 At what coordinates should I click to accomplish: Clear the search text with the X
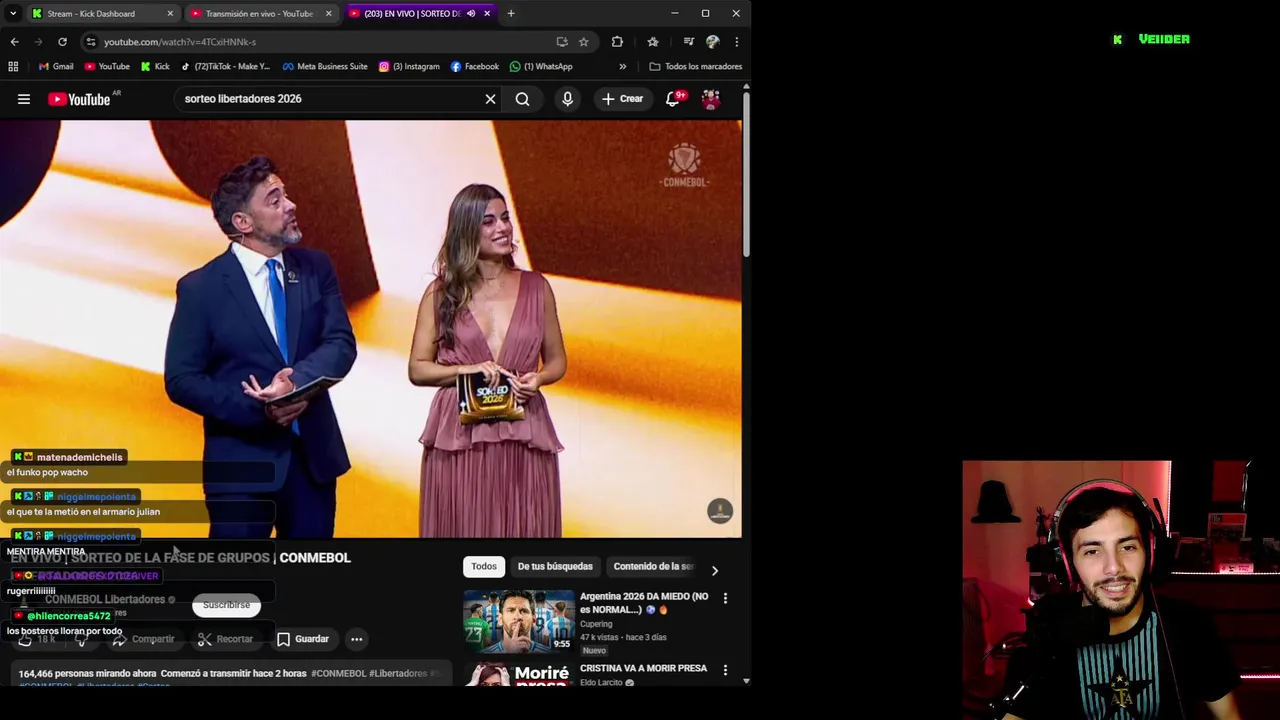(x=490, y=99)
